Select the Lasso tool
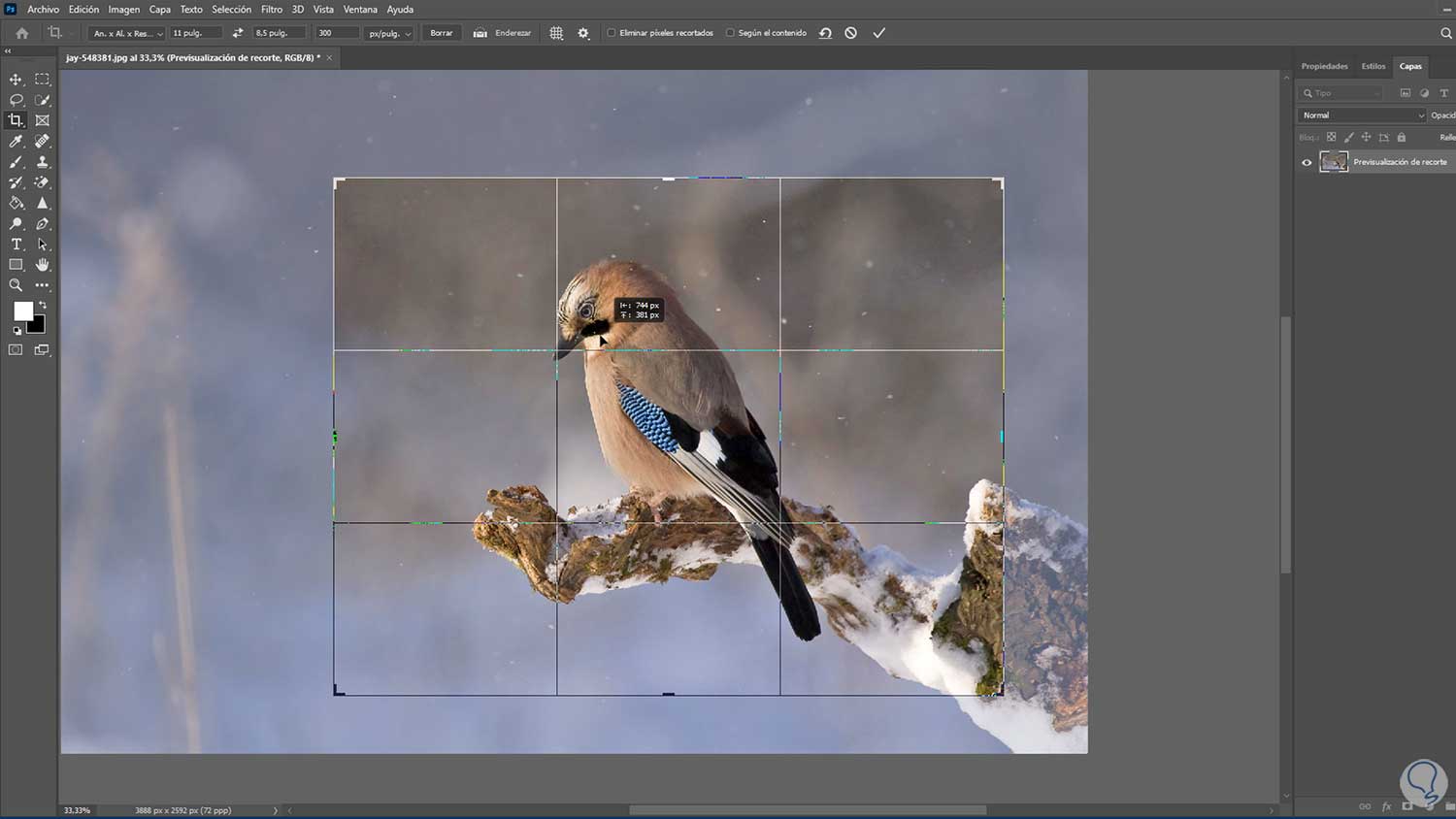This screenshot has height=819, width=1456. (16, 100)
